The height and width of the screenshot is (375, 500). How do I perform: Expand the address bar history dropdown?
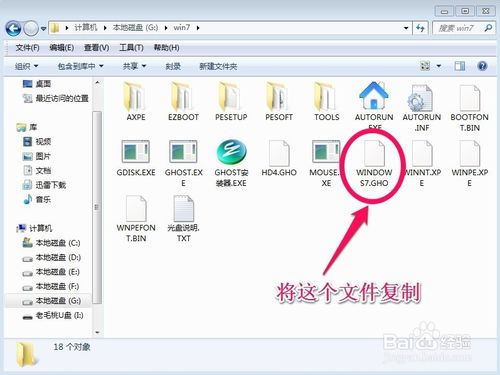(x=406, y=28)
